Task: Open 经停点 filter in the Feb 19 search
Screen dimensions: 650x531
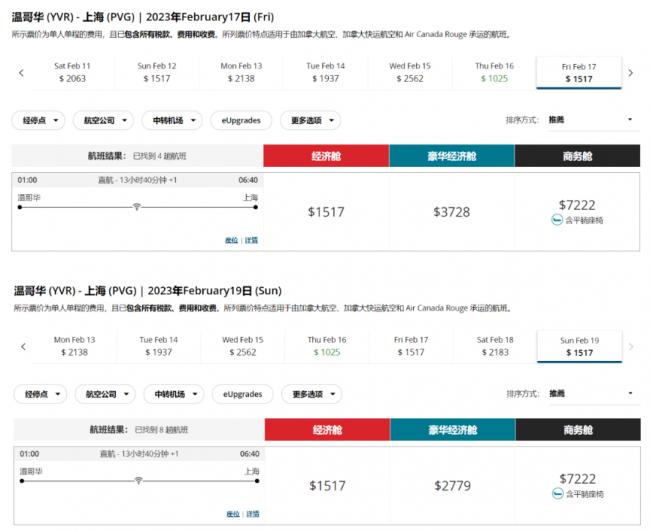Action: (40, 394)
